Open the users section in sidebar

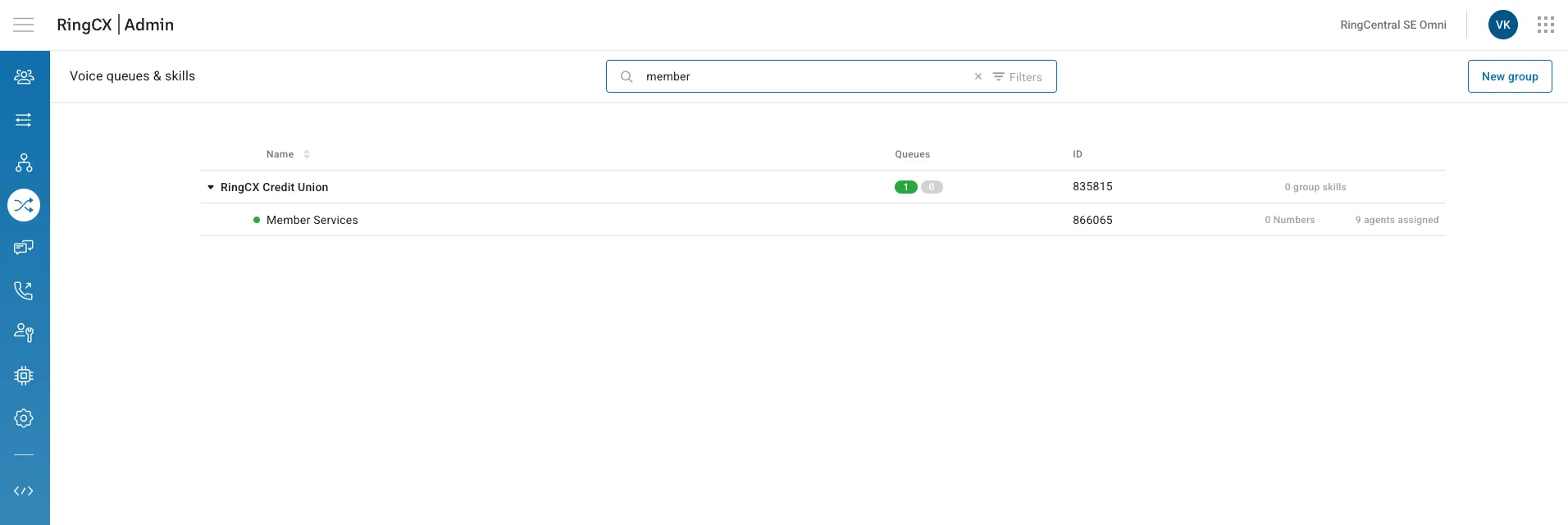point(24,77)
